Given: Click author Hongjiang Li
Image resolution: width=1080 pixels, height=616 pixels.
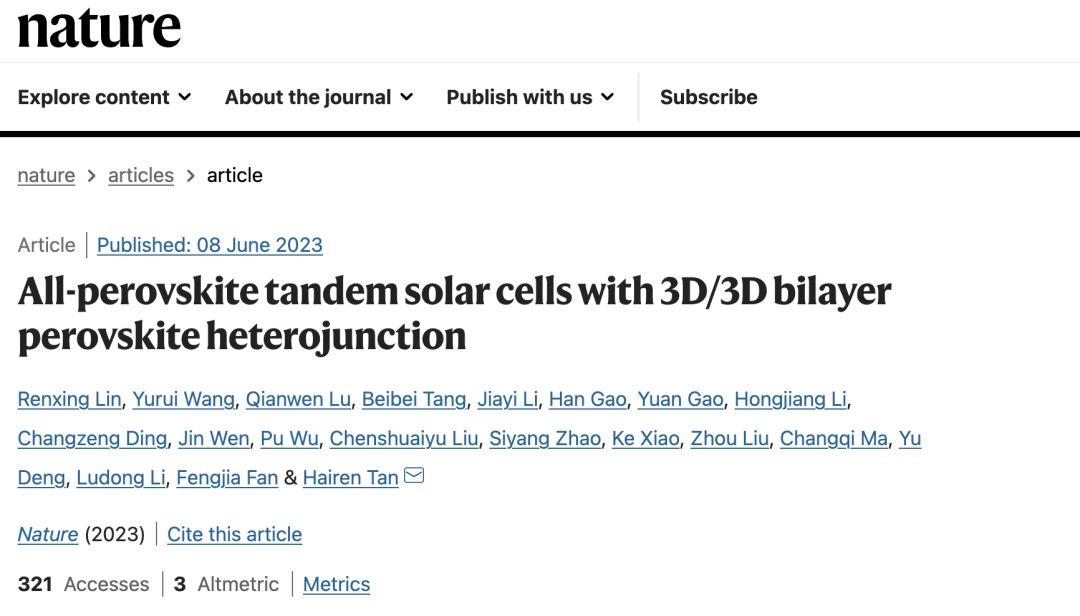Looking at the screenshot, I should [x=791, y=399].
